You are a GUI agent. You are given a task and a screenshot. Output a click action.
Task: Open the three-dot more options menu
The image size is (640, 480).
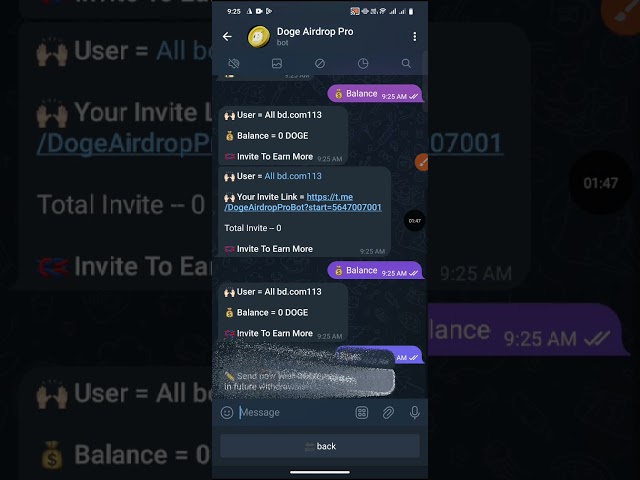coord(415,37)
